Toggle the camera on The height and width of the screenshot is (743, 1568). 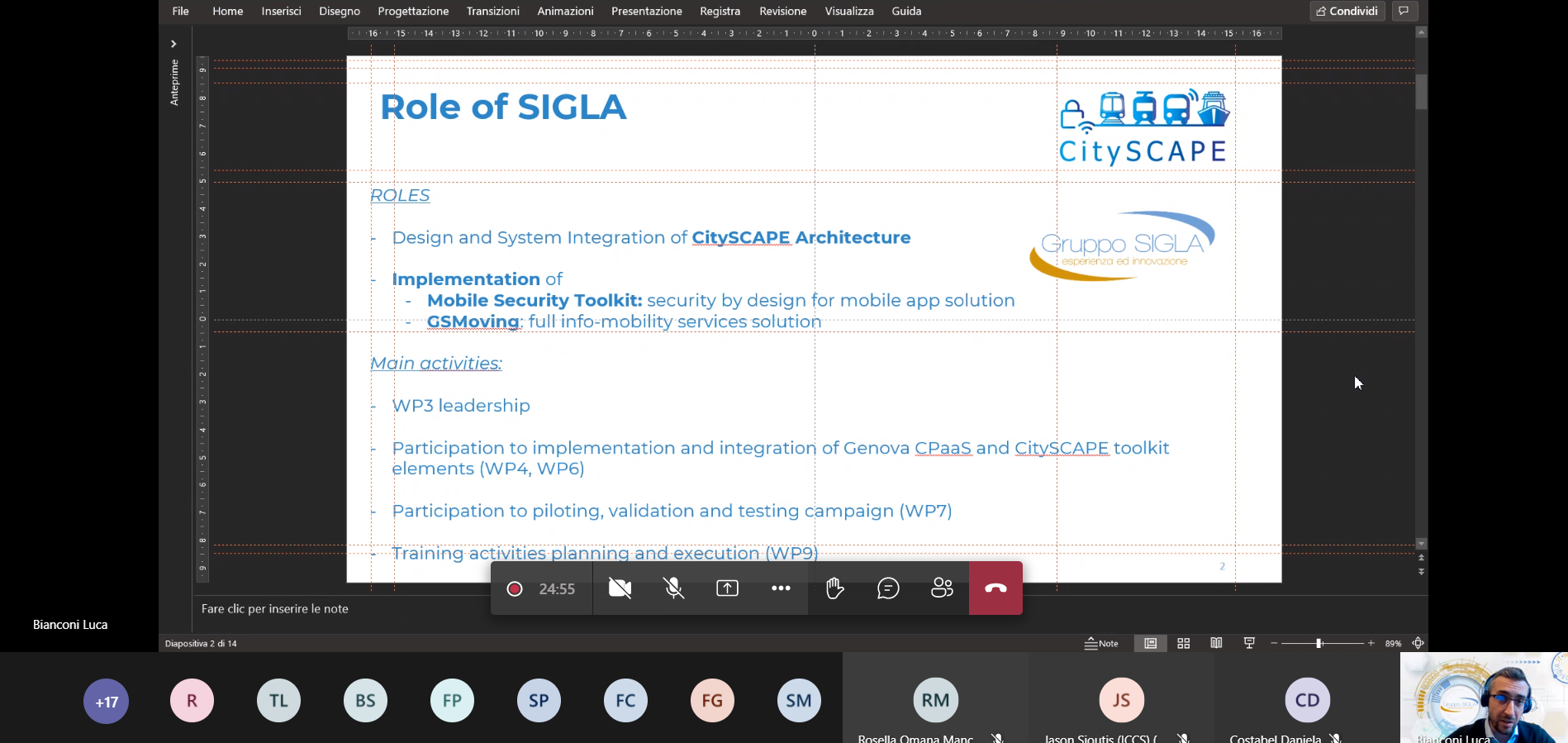(620, 588)
